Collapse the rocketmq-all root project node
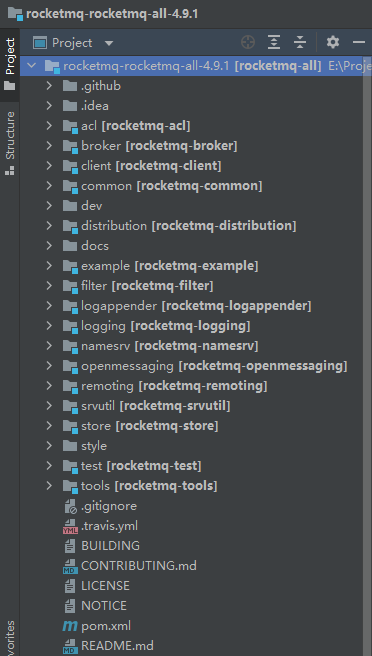The width and height of the screenshot is (372, 656). [x=31, y=66]
